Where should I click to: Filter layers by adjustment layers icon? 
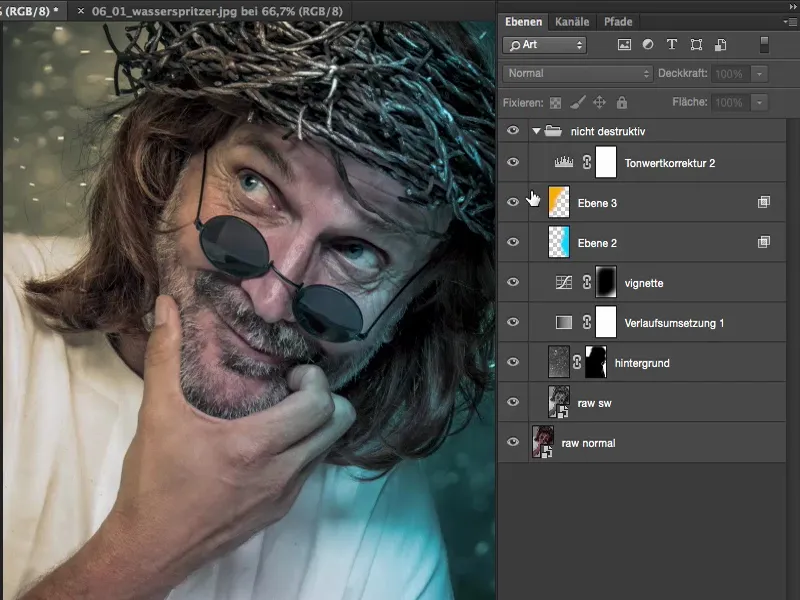[x=648, y=44]
